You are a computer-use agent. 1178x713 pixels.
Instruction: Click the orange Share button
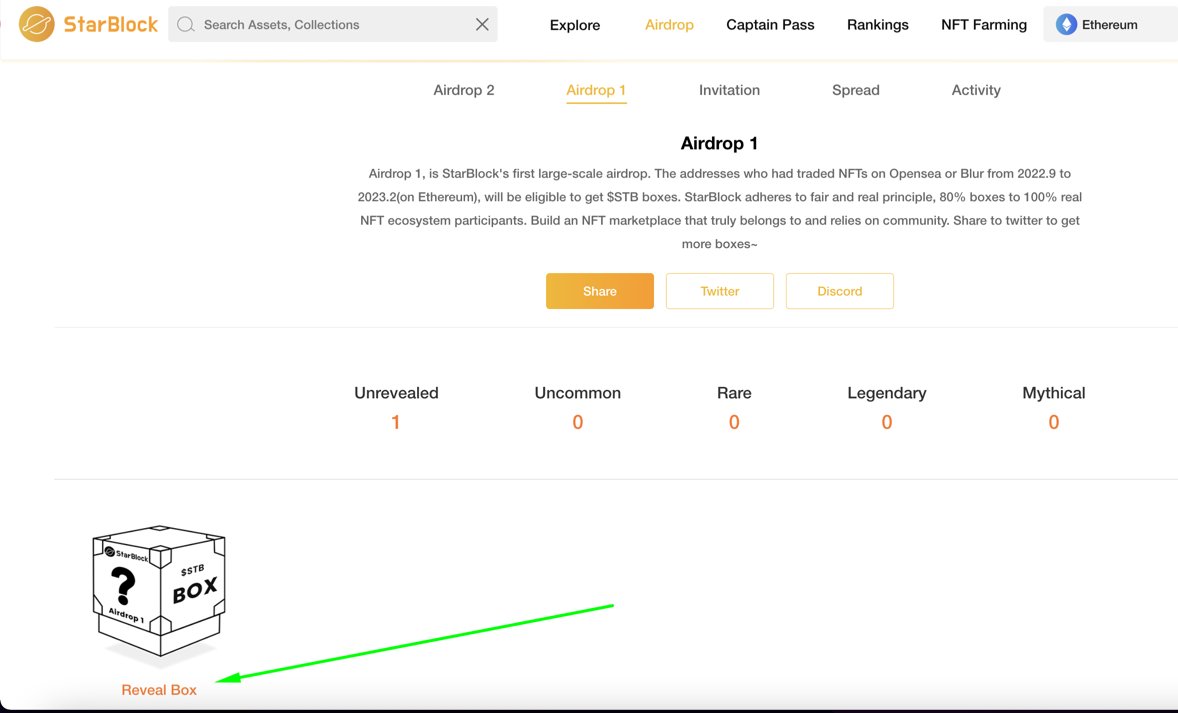[x=599, y=291]
